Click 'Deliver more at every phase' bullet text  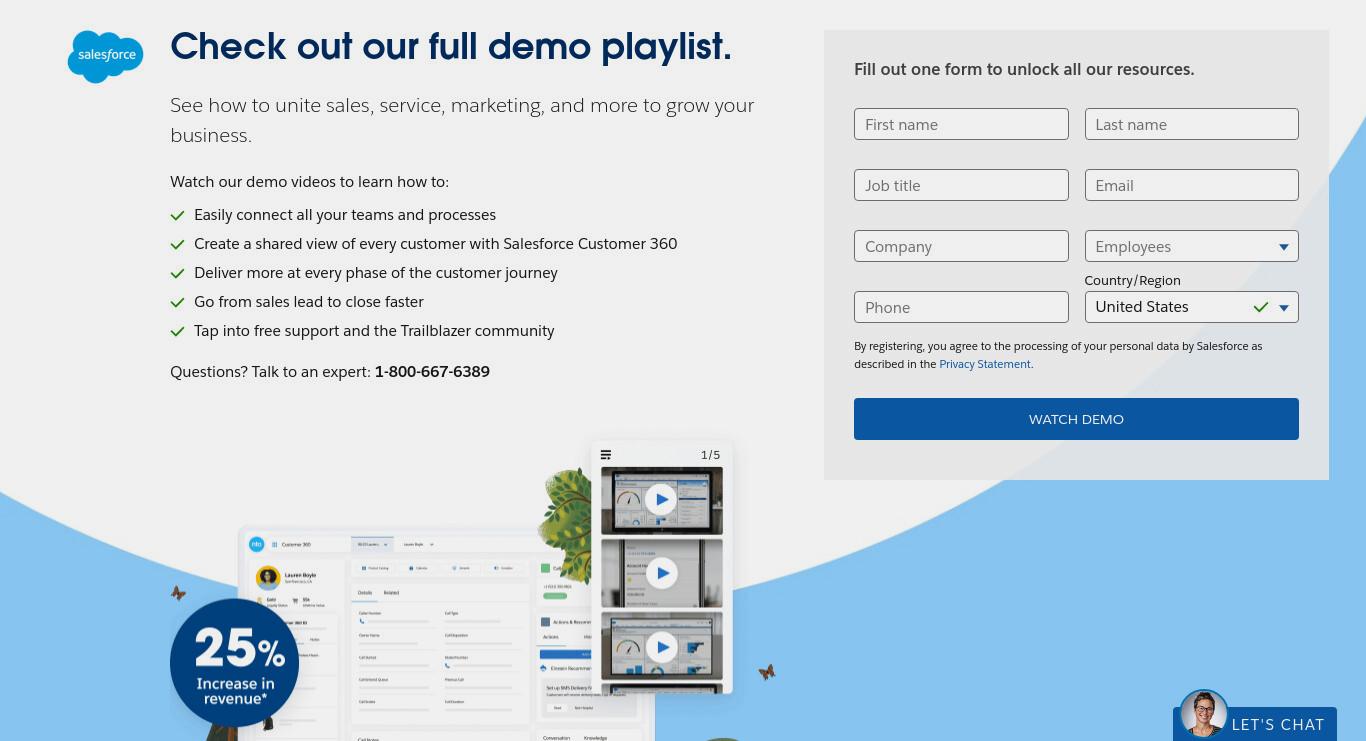pyautogui.click(x=376, y=272)
